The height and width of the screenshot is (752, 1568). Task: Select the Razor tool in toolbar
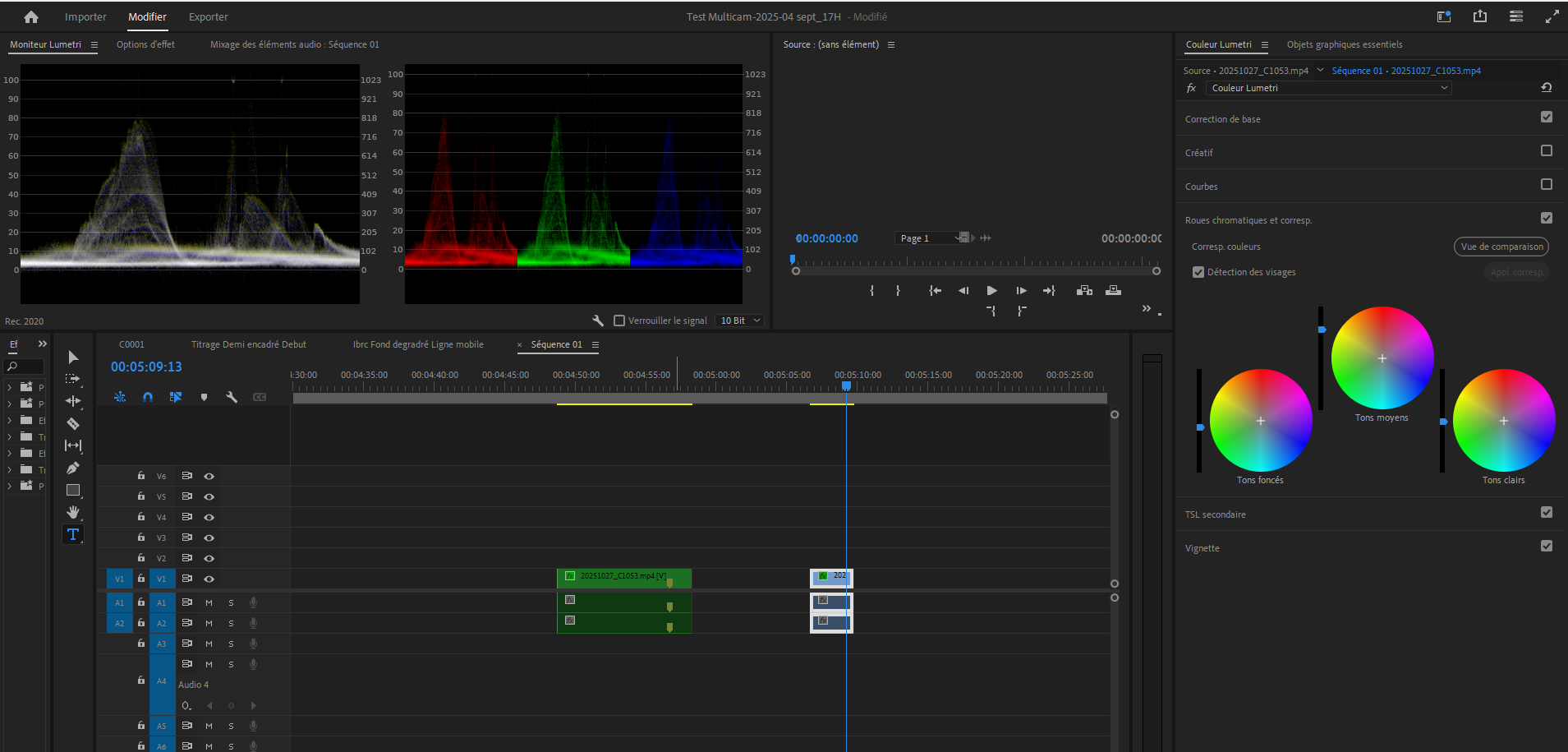pos(73,424)
